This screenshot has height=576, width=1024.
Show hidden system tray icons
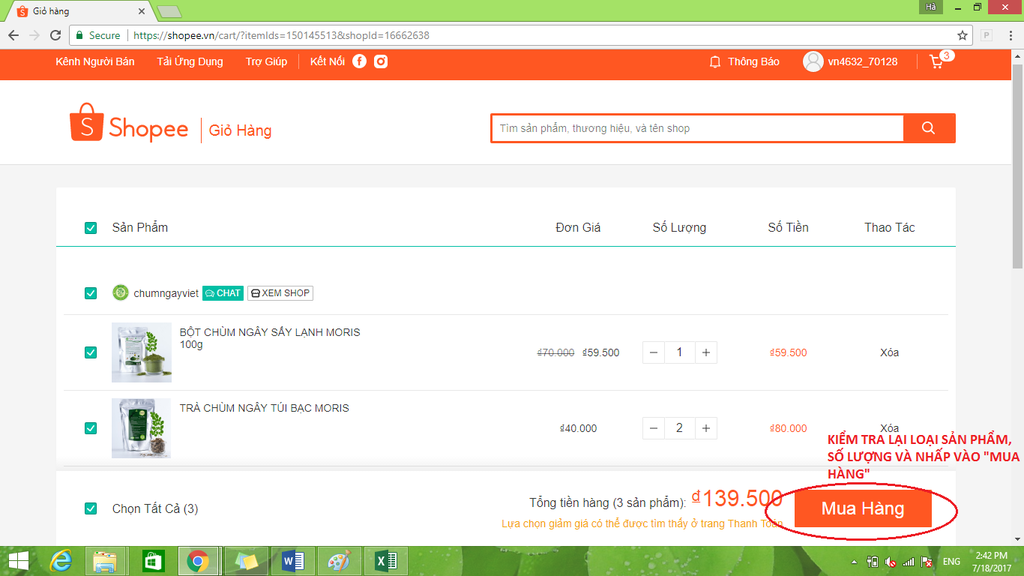pyautogui.click(x=854, y=562)
